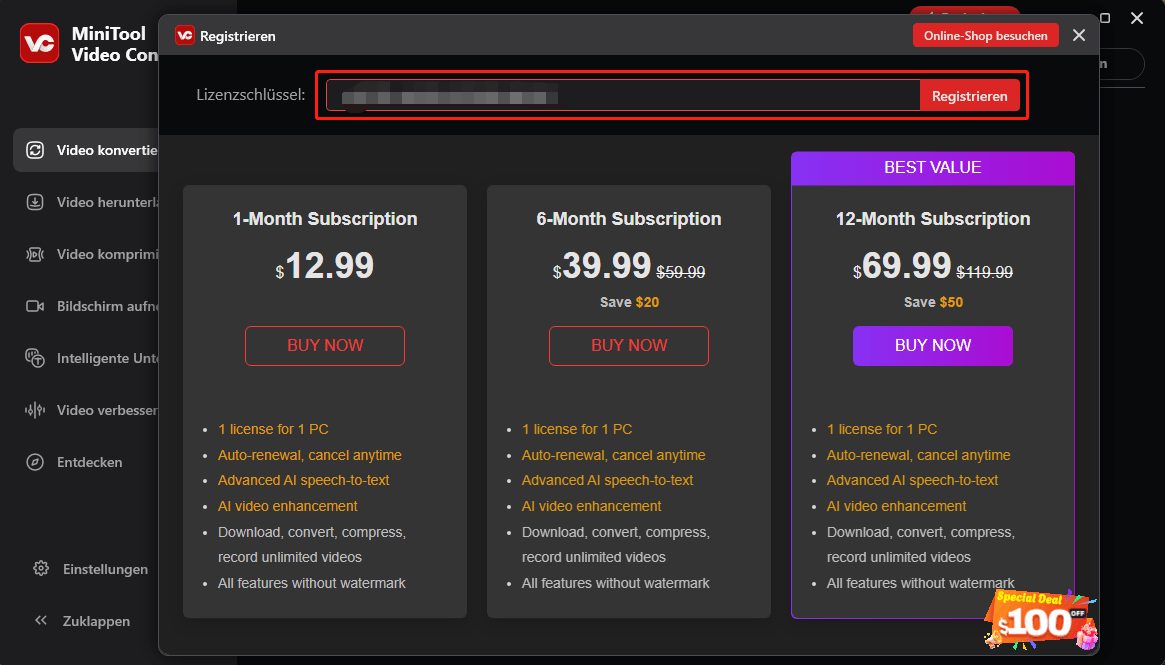Click the 12-Month Subscription heading
1165x665 pixels.
932,219
